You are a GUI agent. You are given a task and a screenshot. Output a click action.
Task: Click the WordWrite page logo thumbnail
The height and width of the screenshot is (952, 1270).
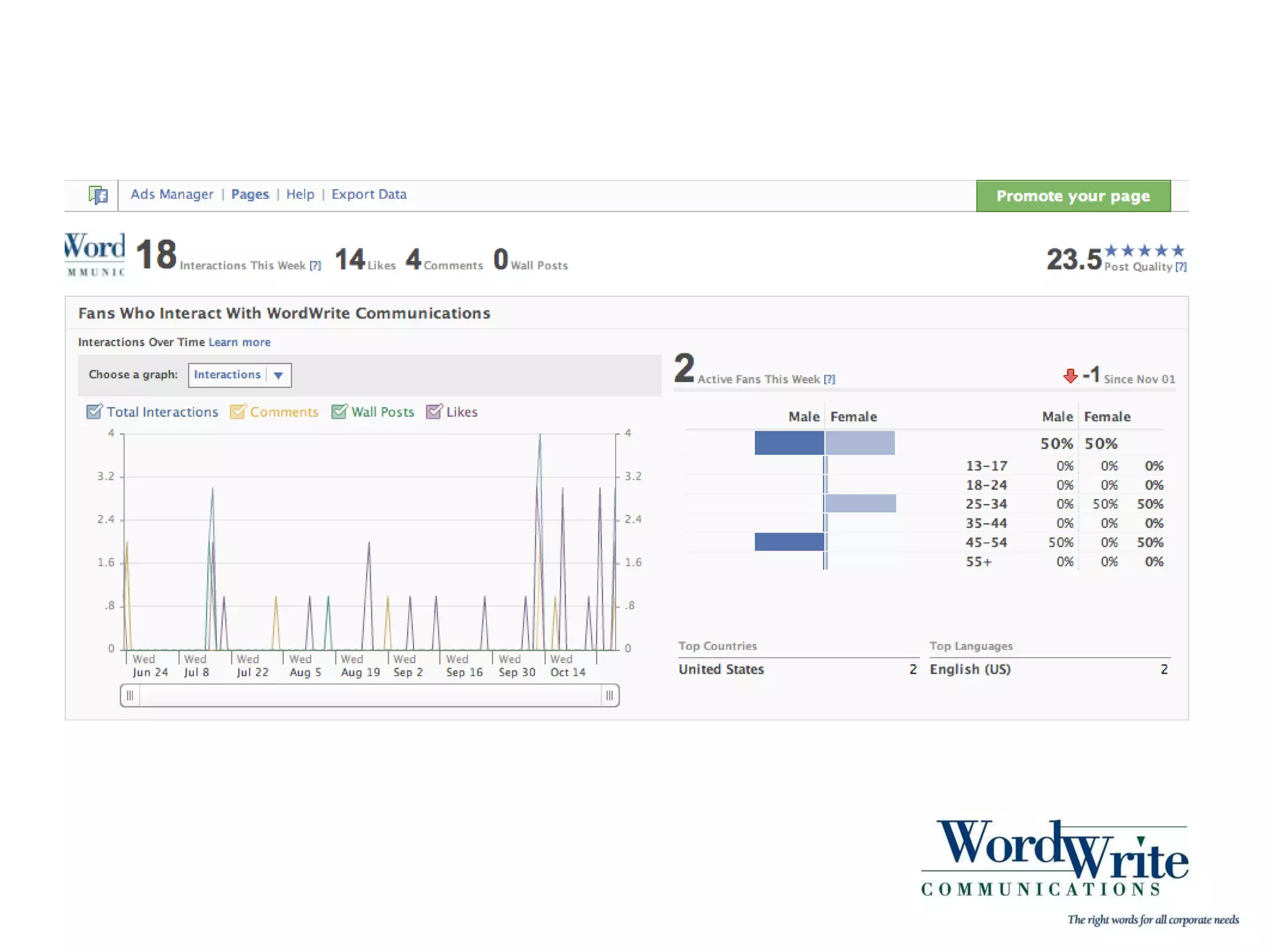(95, 254)
